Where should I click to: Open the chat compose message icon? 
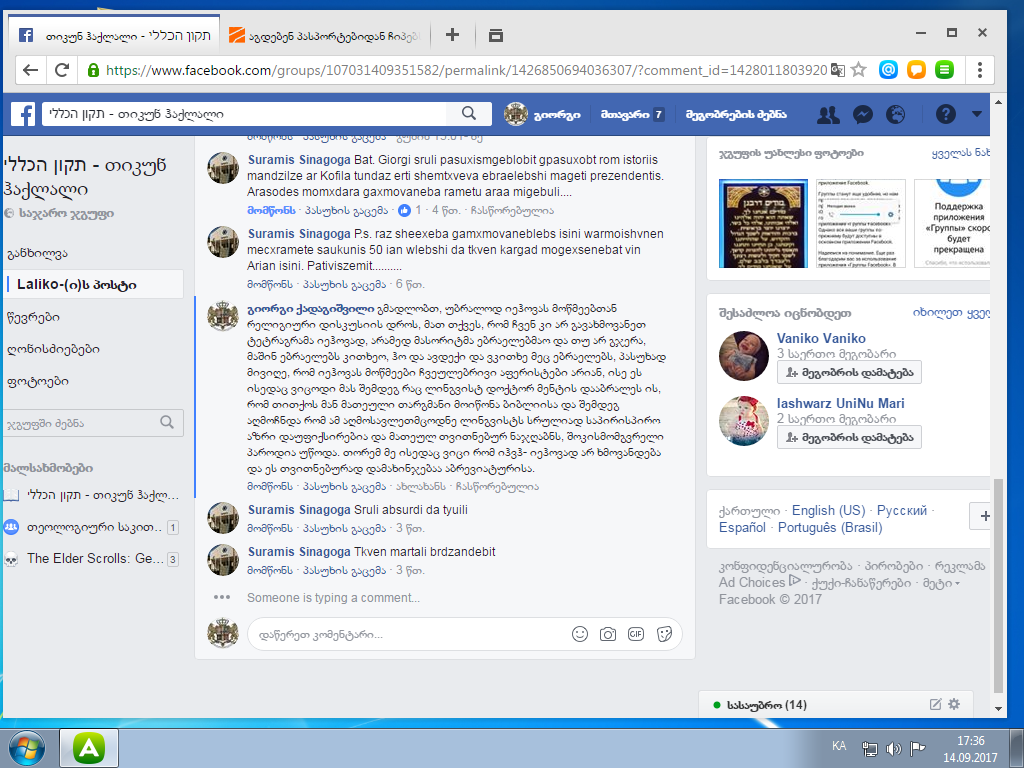pos(936,704)
